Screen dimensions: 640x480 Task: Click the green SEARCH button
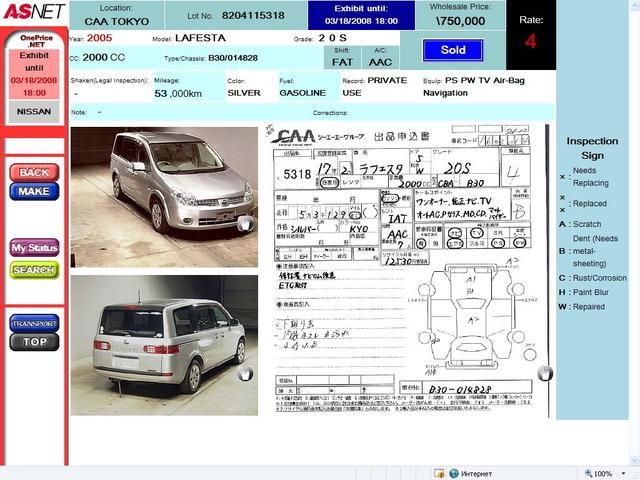click(x=34, y=270)
